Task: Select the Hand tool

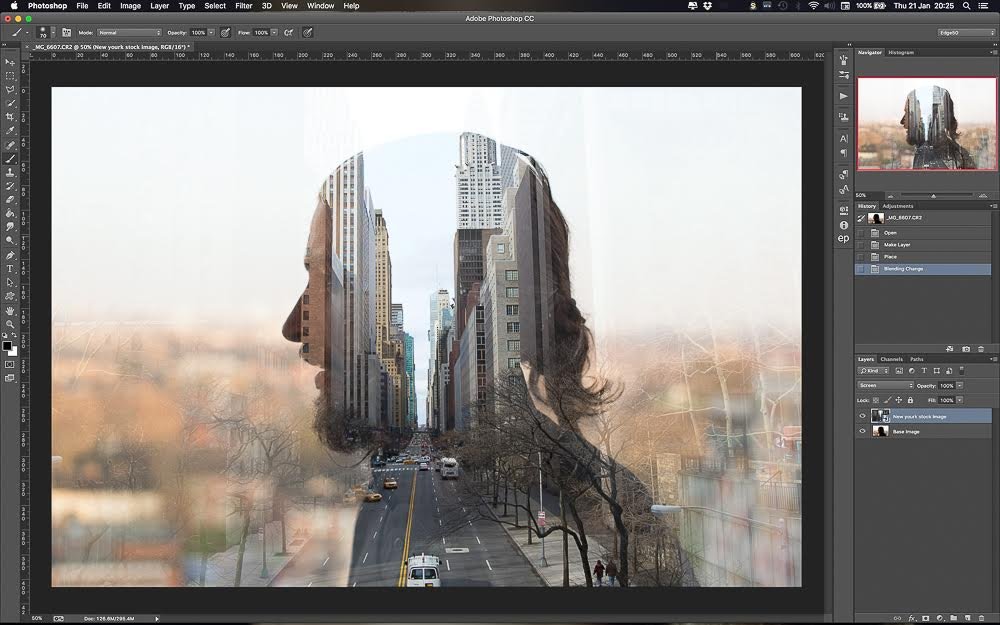Action: [x=10, y=310]
